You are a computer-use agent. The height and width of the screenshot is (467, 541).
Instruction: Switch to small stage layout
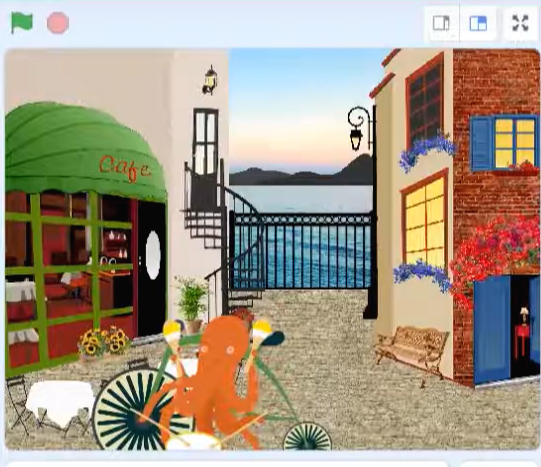442,23
